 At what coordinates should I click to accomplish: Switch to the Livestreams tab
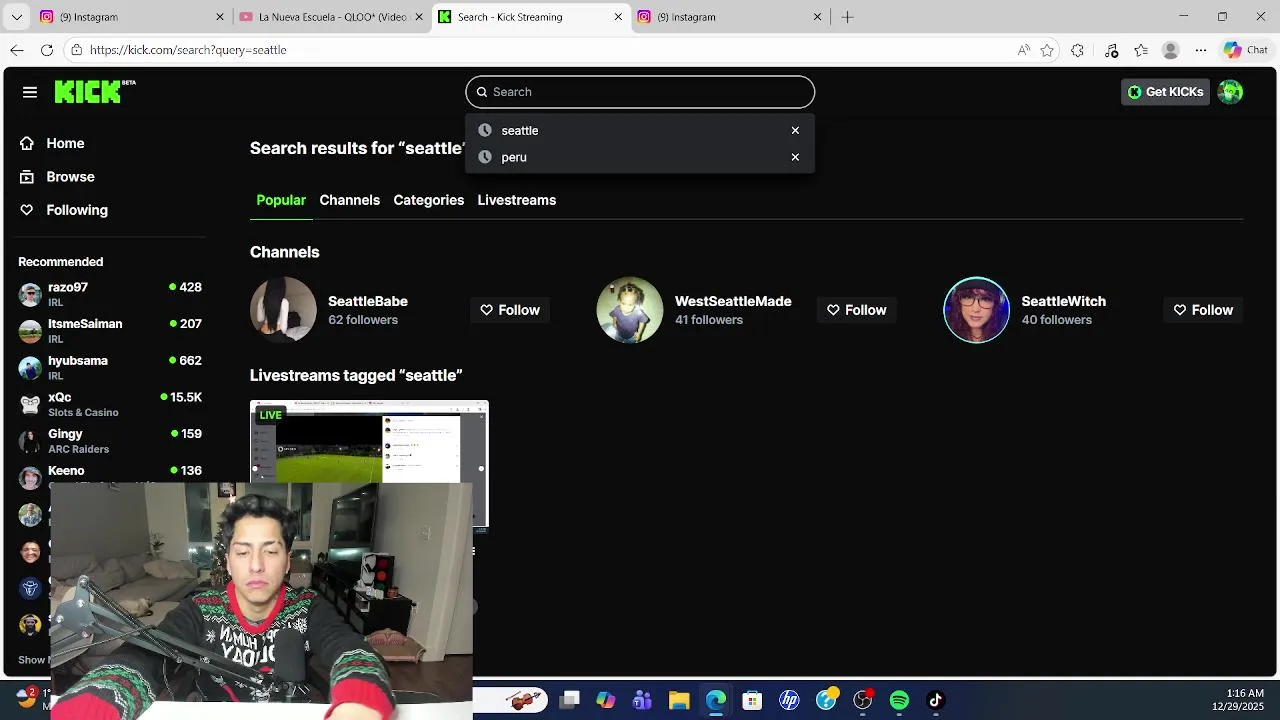click(x=516, y=200)
